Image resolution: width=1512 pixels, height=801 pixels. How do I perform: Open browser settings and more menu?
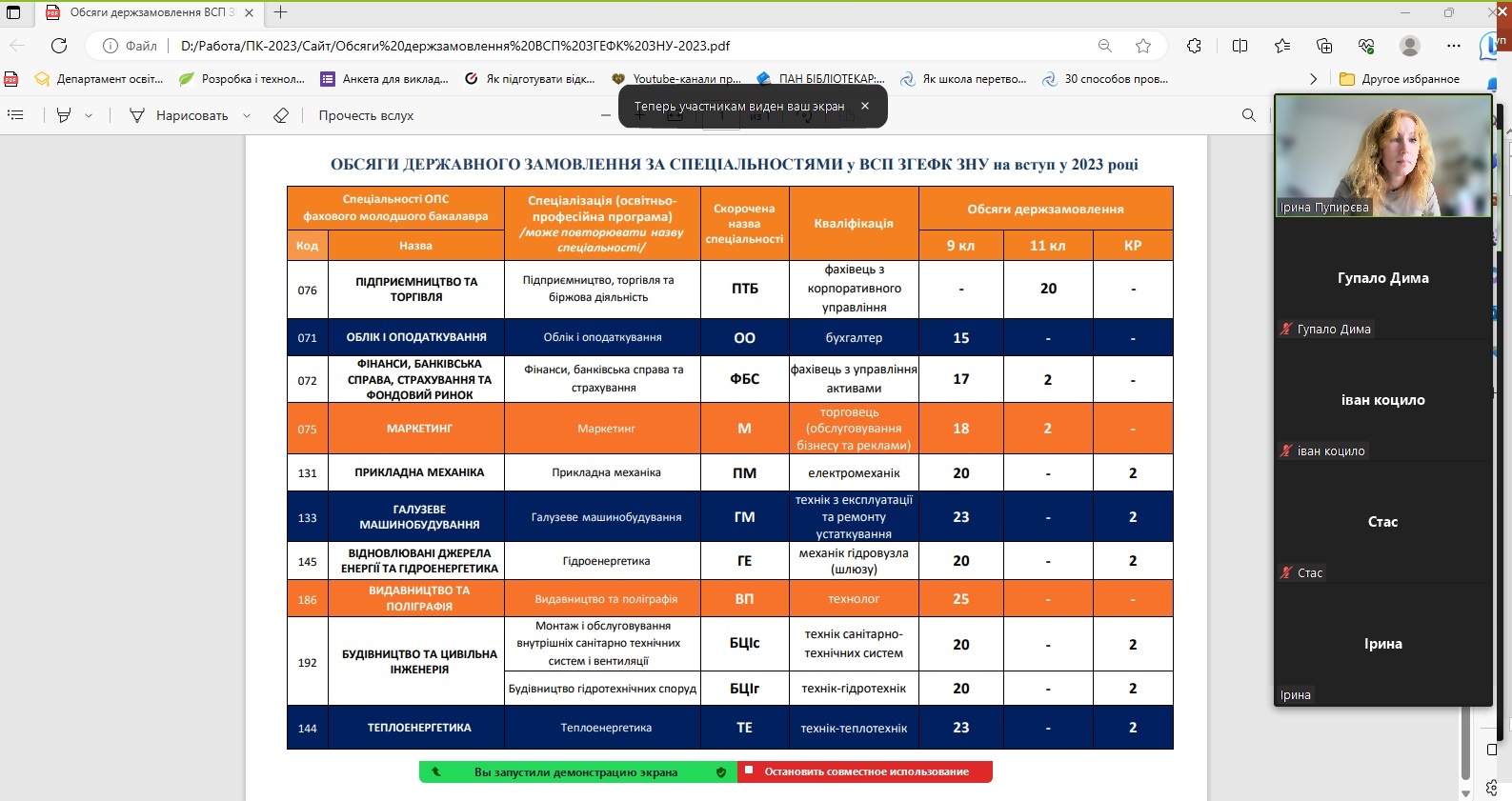click(1453, 46)
